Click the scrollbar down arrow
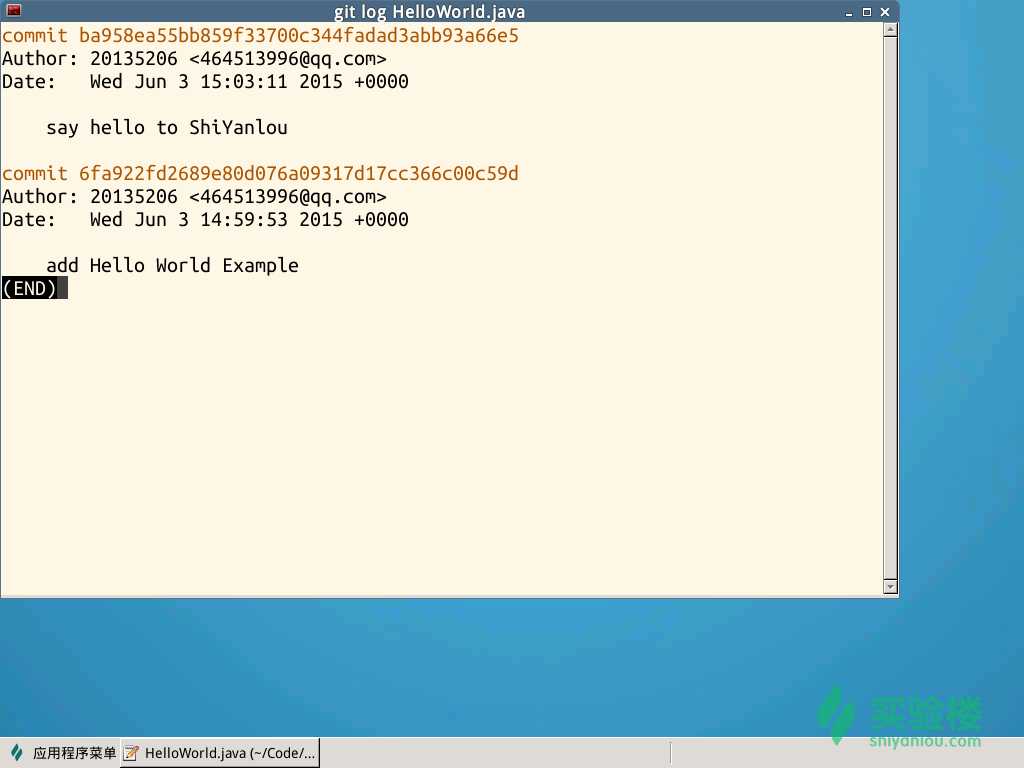 [890, 586]
